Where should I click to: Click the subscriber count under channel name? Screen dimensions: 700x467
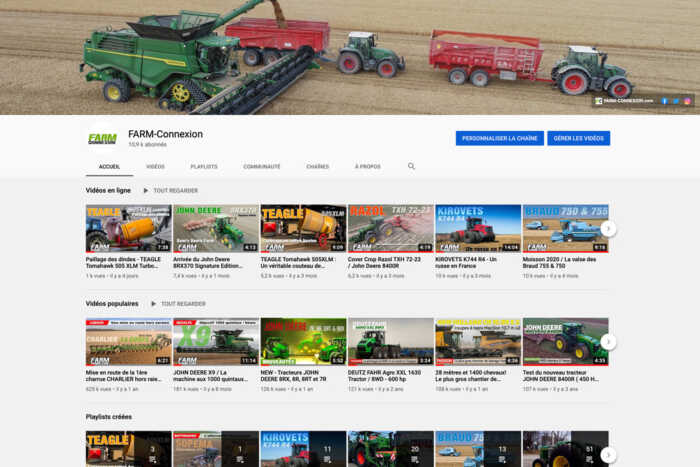[148, 145]
